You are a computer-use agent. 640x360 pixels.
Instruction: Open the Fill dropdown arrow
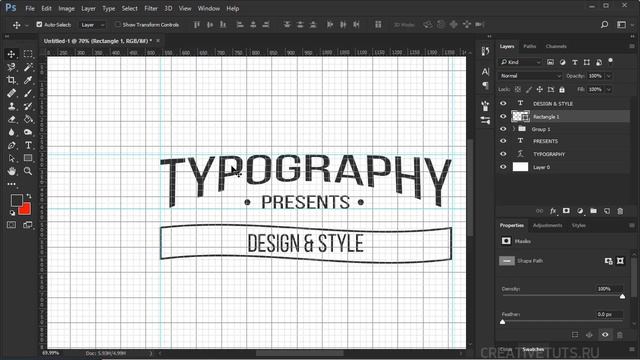[x=609, y=89]
